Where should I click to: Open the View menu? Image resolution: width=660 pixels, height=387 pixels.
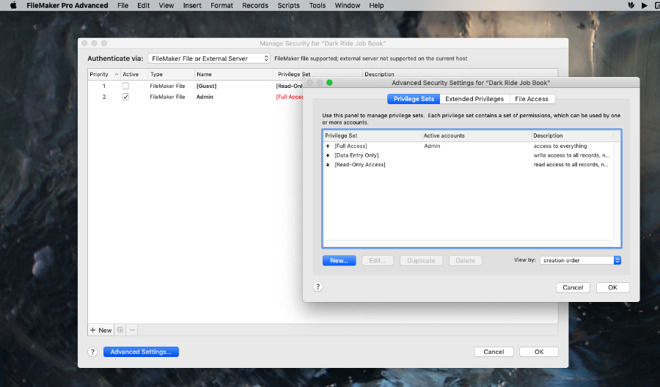[166, 5]
